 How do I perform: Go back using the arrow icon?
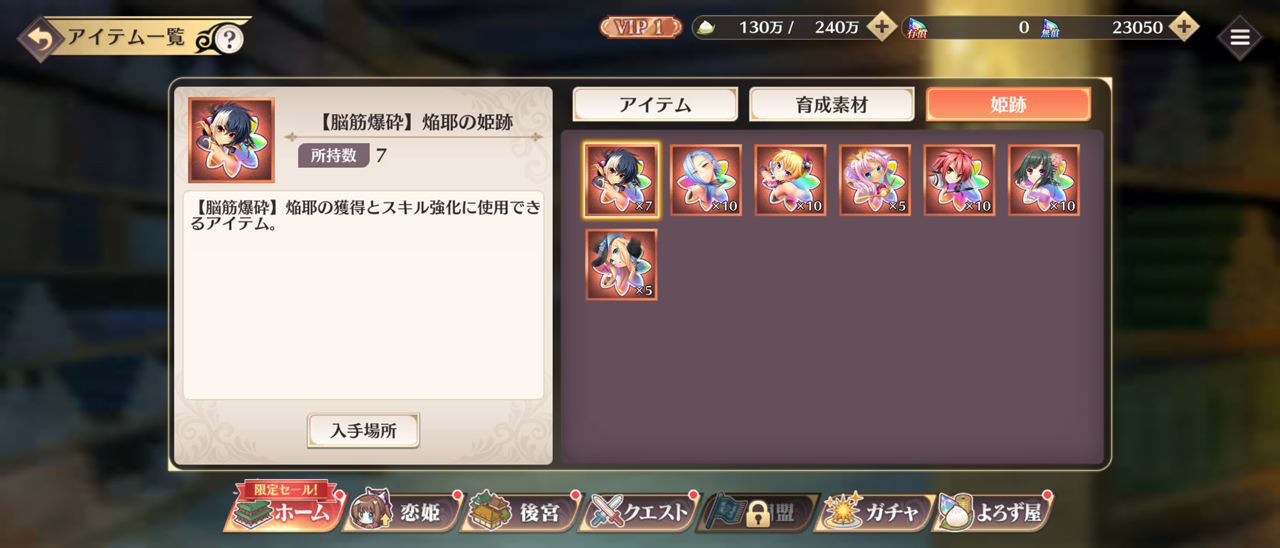tap(41, 39)
